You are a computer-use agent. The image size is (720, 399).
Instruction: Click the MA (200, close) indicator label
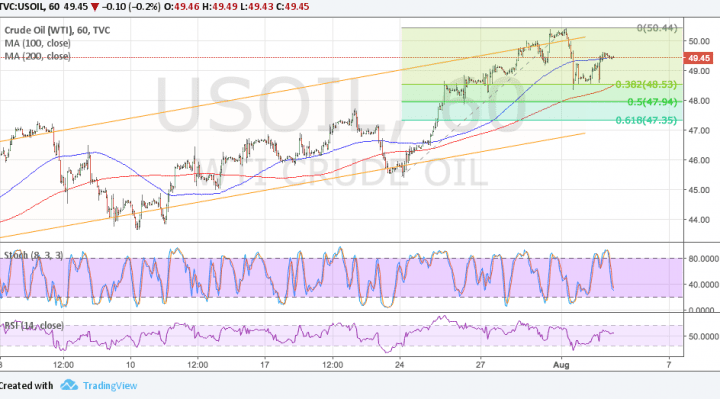[x=38, y=56]
